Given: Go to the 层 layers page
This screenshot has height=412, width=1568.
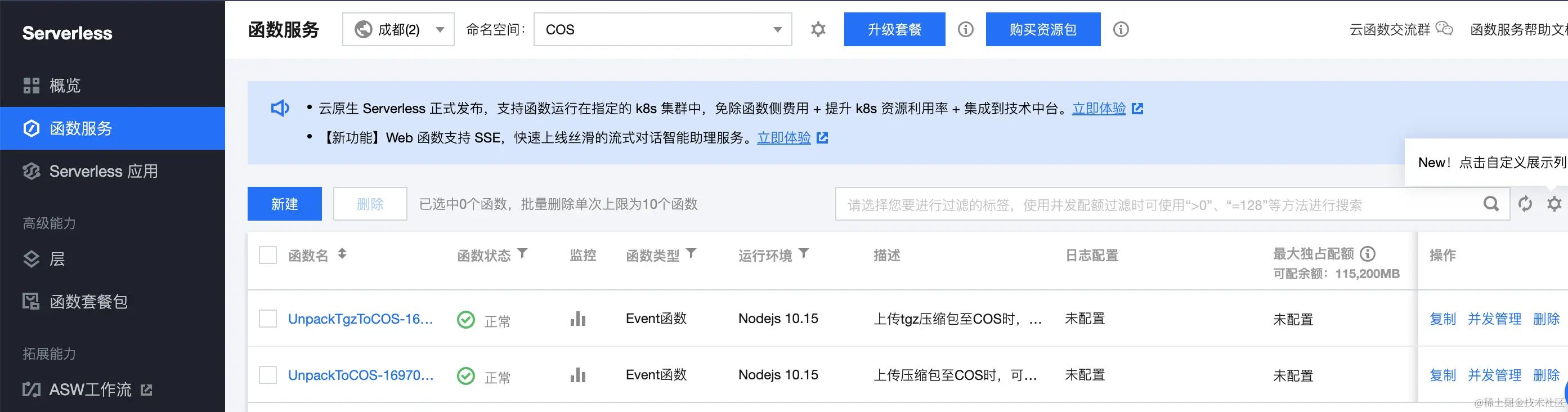Looking at the screenshot, I should click(113, 259).
